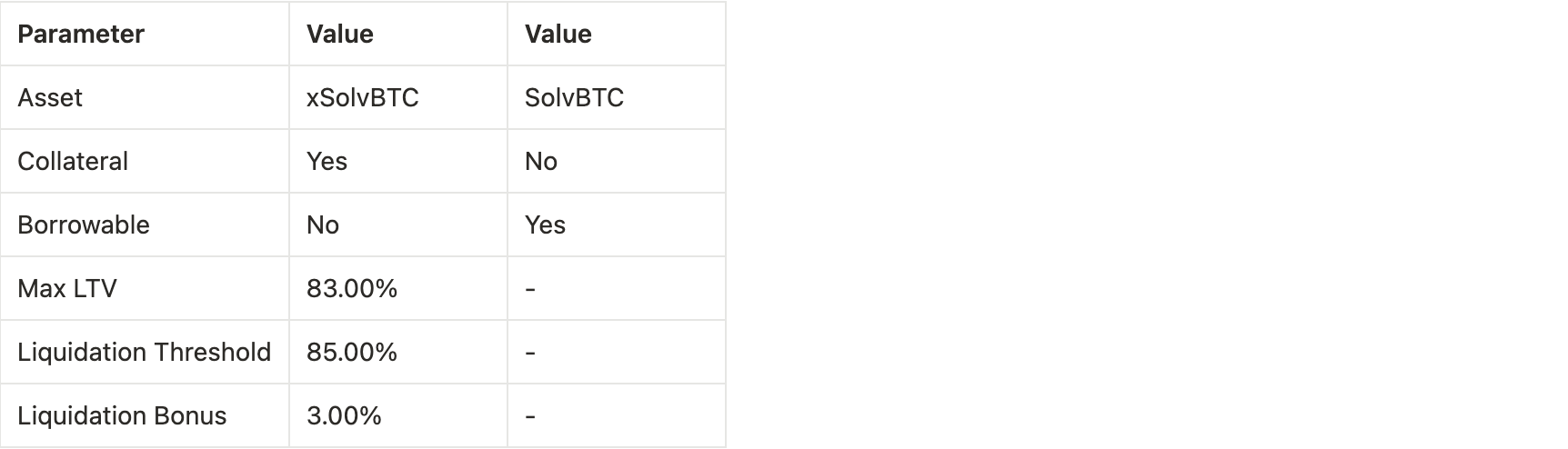Select the xSolvBTC asset cell
Viewport: 1568px width, 449px height.
(363, 98)
